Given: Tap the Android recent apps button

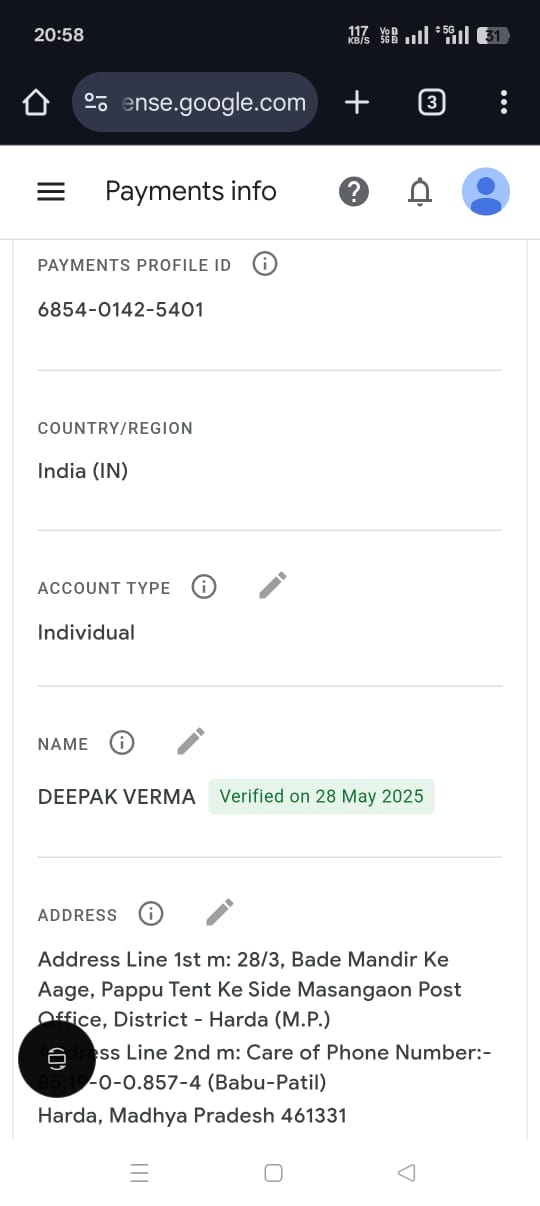Looking at the screenshot, I should coord(140,1173).
